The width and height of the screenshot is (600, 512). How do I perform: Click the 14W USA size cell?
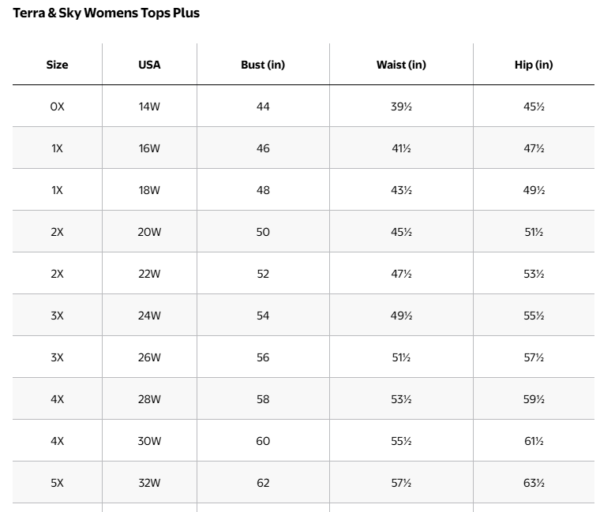click(149, 107)
